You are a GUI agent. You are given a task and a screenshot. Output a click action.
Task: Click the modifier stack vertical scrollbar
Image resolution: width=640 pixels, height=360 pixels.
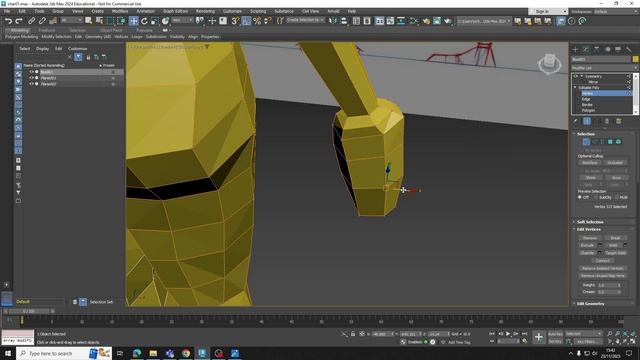click(636, 94)
